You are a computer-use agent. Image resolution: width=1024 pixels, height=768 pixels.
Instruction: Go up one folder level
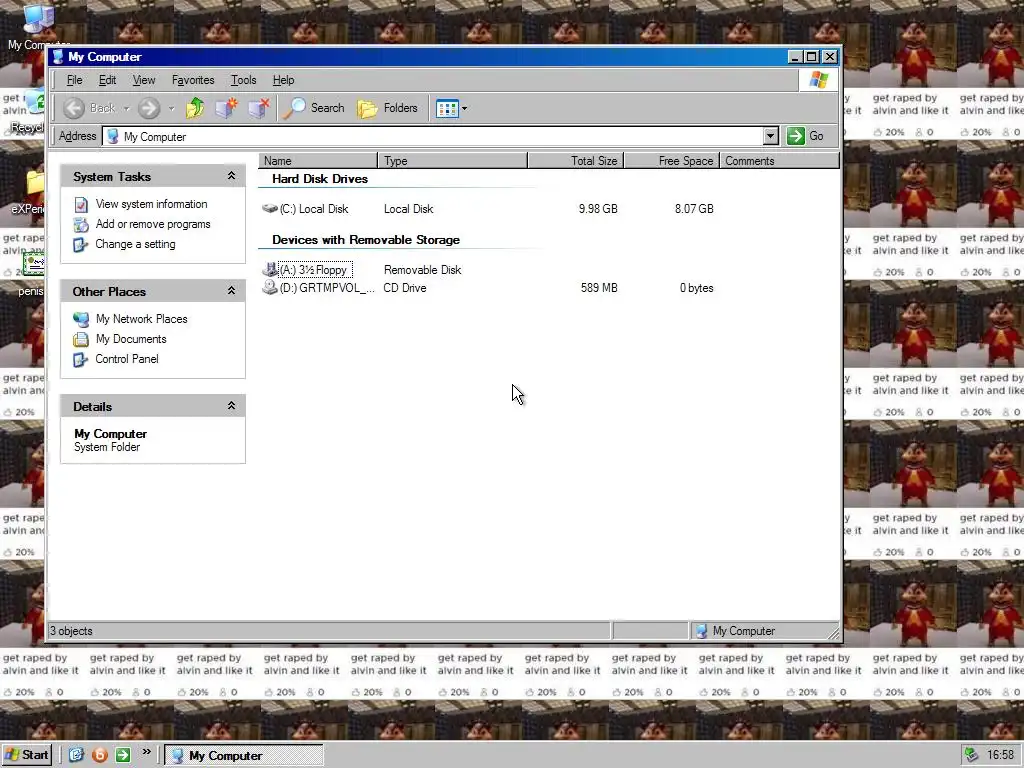pyautogui.click(x=195, y=108)
